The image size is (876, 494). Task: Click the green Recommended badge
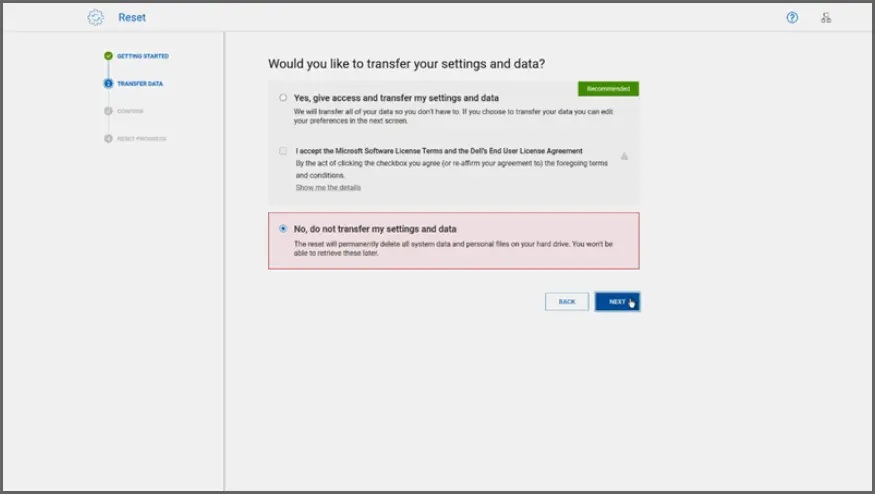(x=608, y=89)
